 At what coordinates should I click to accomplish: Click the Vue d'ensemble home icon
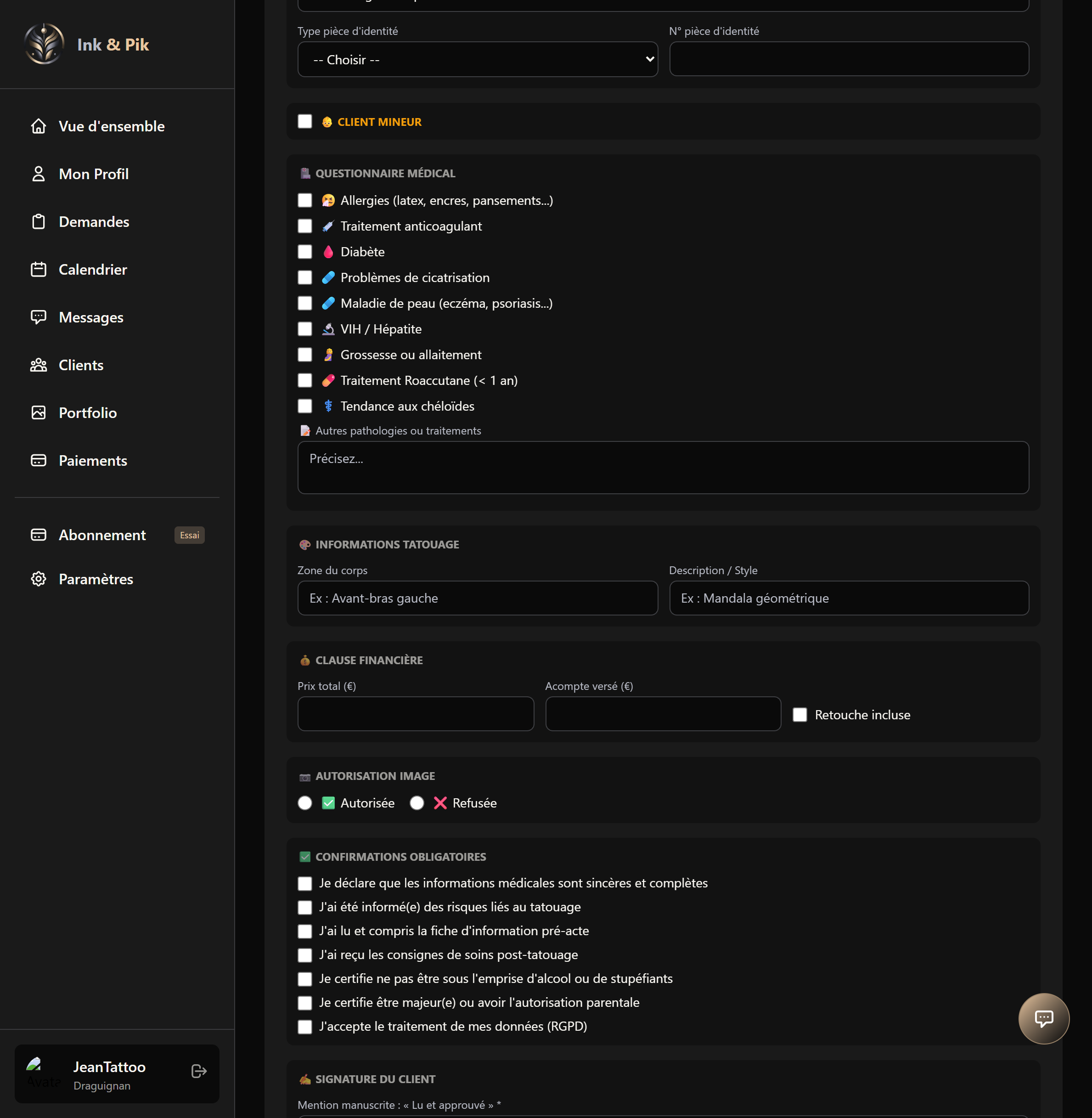pos(39,126)
